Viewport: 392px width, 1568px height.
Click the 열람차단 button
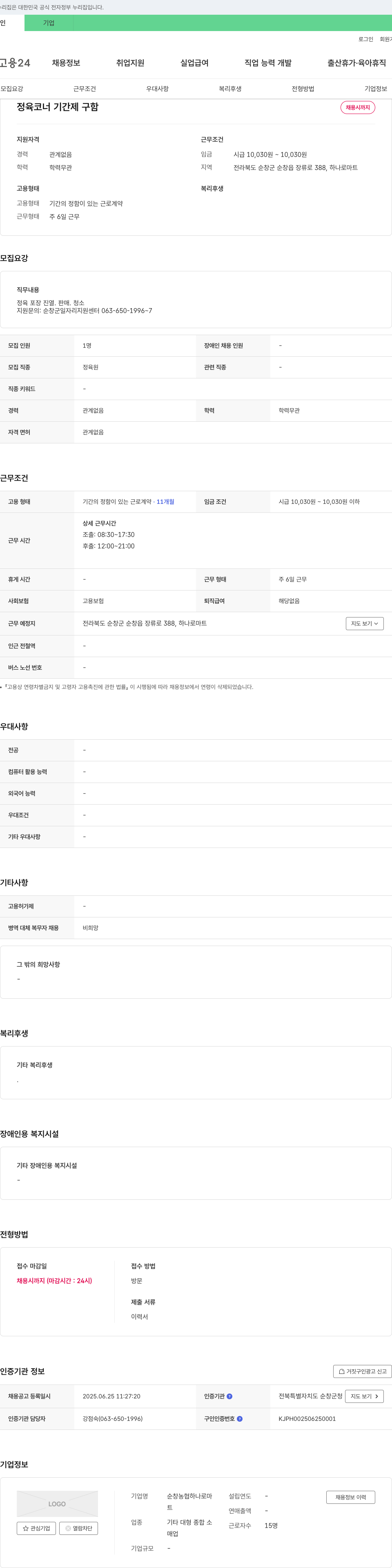pos(78,1528)
